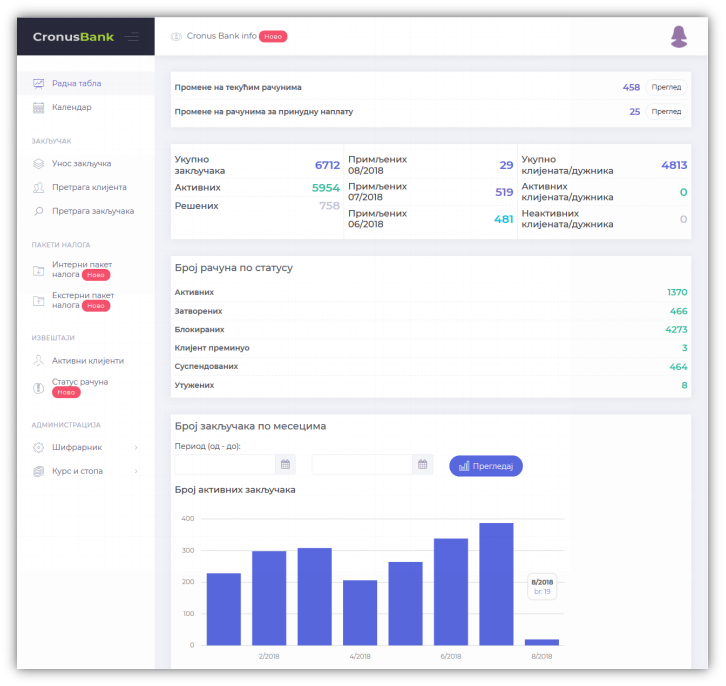Open Статус рачуна report
Screen dimensions: 726x686
(79, 382)
